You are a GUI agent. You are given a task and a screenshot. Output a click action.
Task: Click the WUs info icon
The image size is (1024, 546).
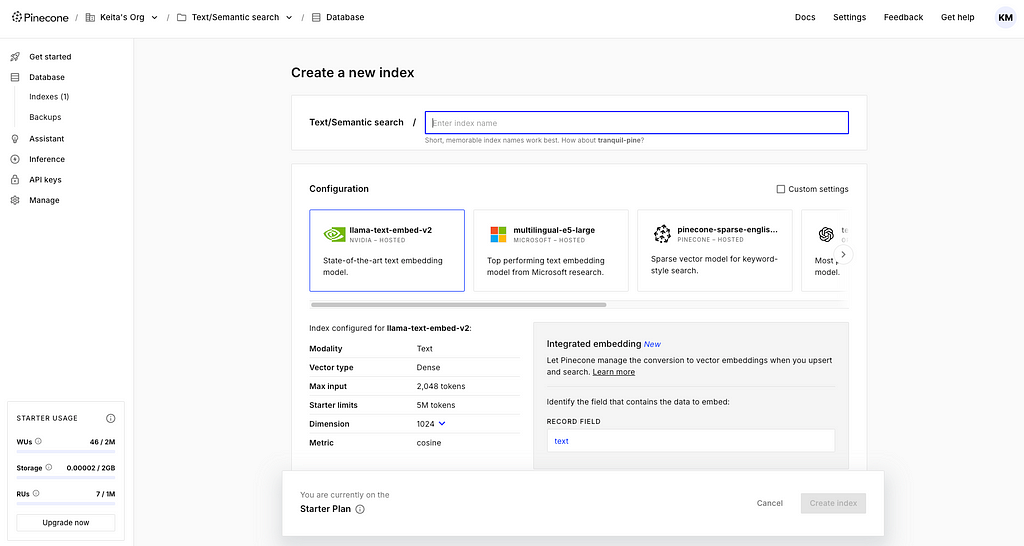pos(38,442)
